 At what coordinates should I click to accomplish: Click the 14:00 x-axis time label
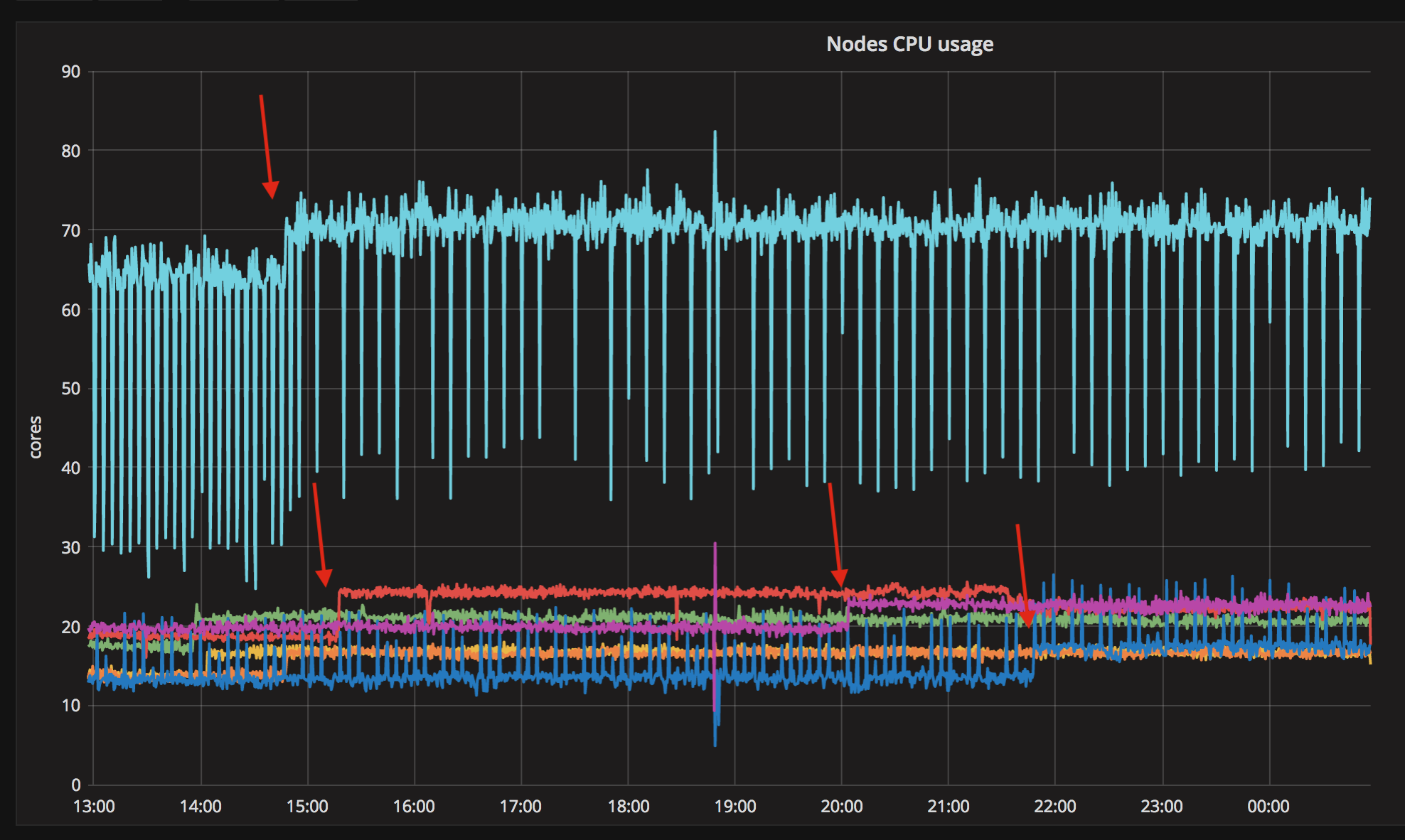point(201,807)
